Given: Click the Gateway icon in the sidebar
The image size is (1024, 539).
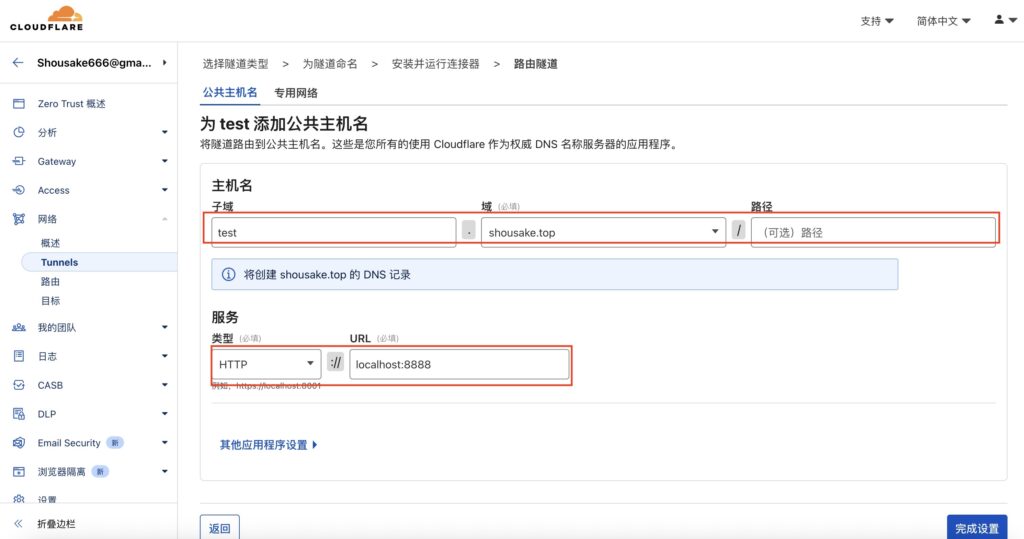Looking at the screenshot, I should 19,161.
